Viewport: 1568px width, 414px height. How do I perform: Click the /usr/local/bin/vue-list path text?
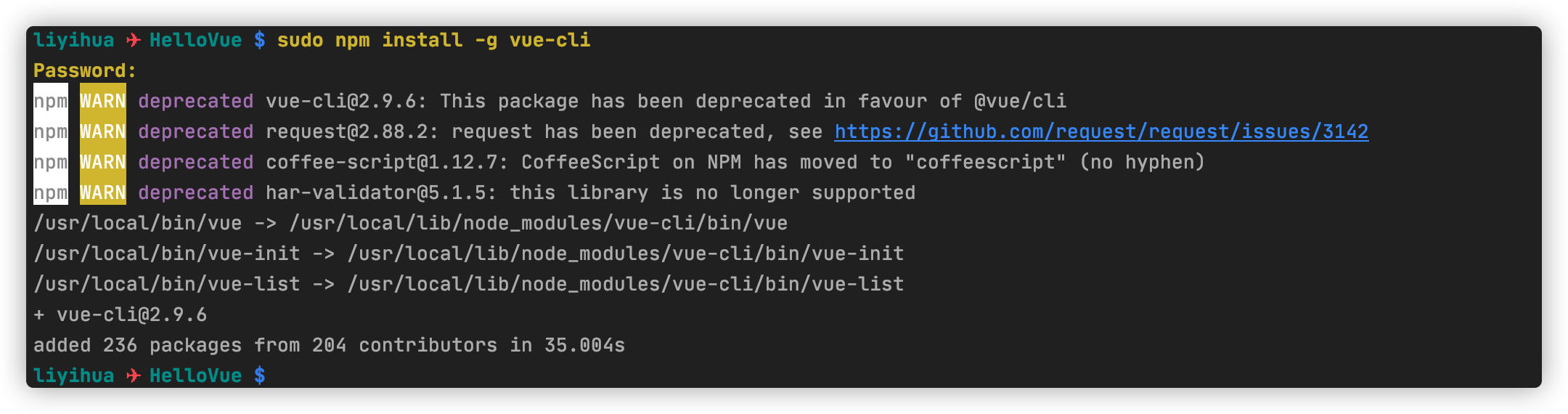point(167,284)
